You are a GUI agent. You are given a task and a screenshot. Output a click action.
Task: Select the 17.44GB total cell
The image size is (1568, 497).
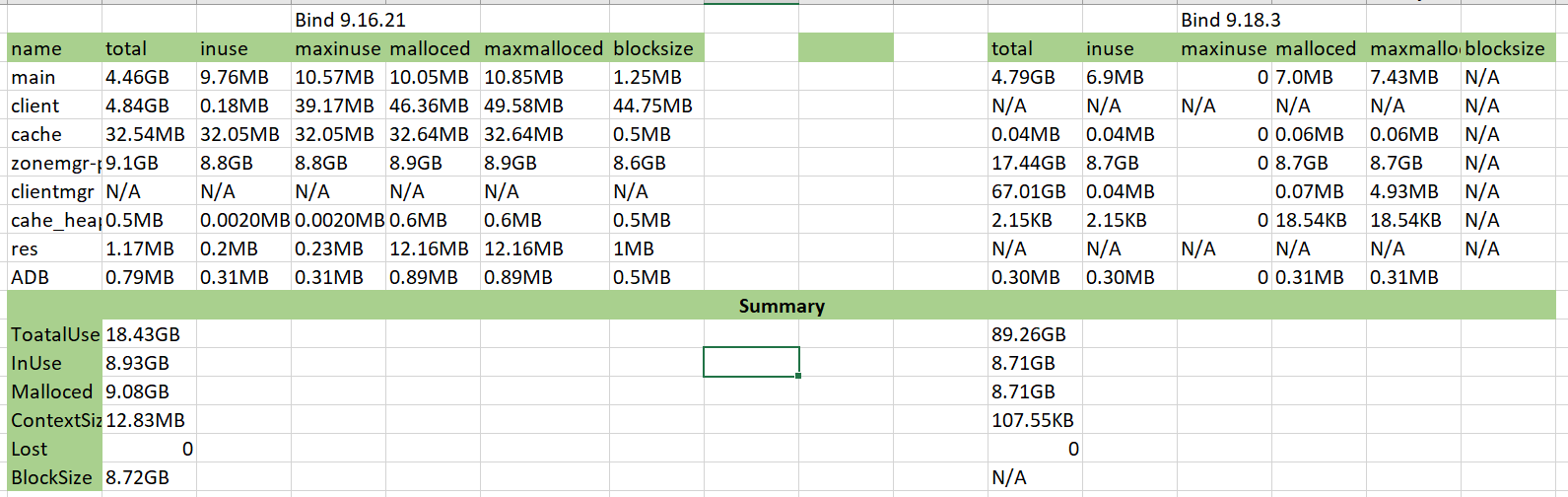1035,163
